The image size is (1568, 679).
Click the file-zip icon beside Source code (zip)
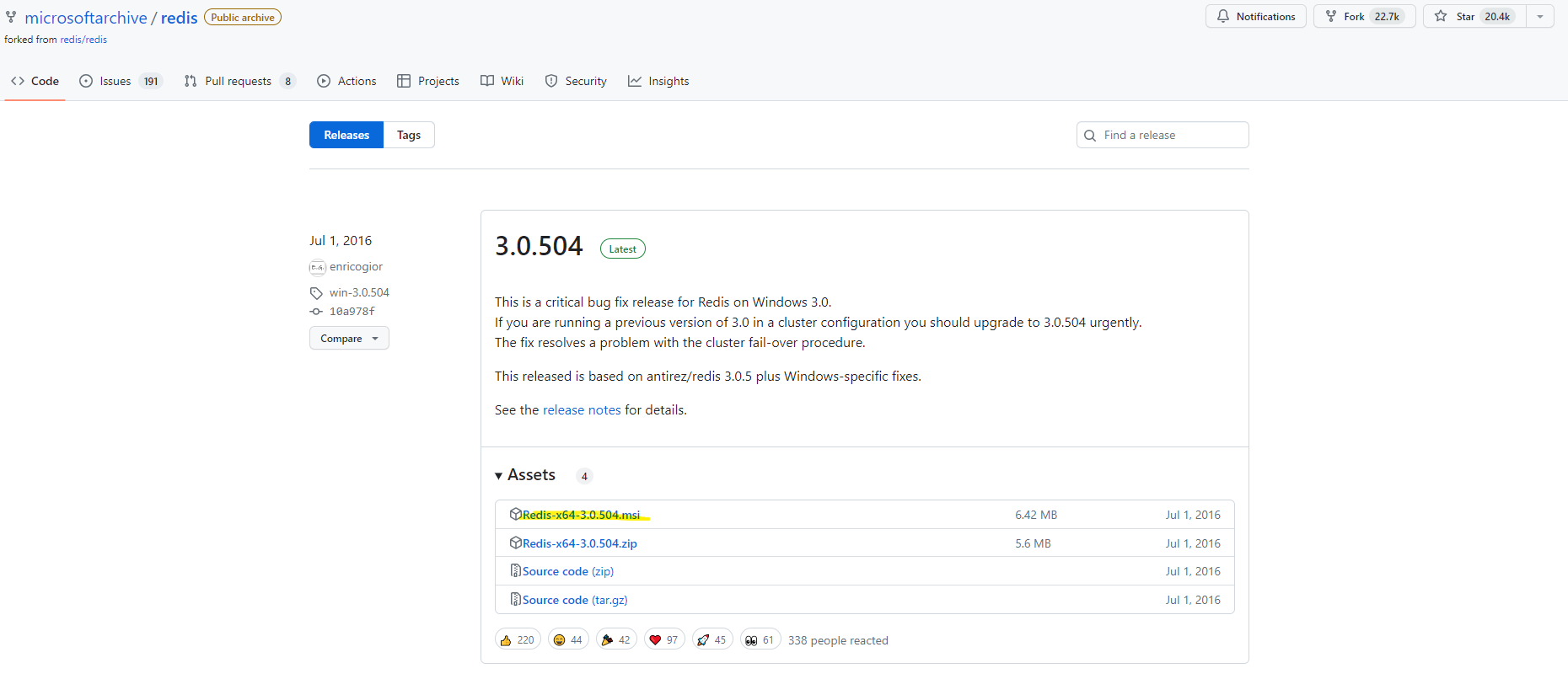(x=516, y=570)
